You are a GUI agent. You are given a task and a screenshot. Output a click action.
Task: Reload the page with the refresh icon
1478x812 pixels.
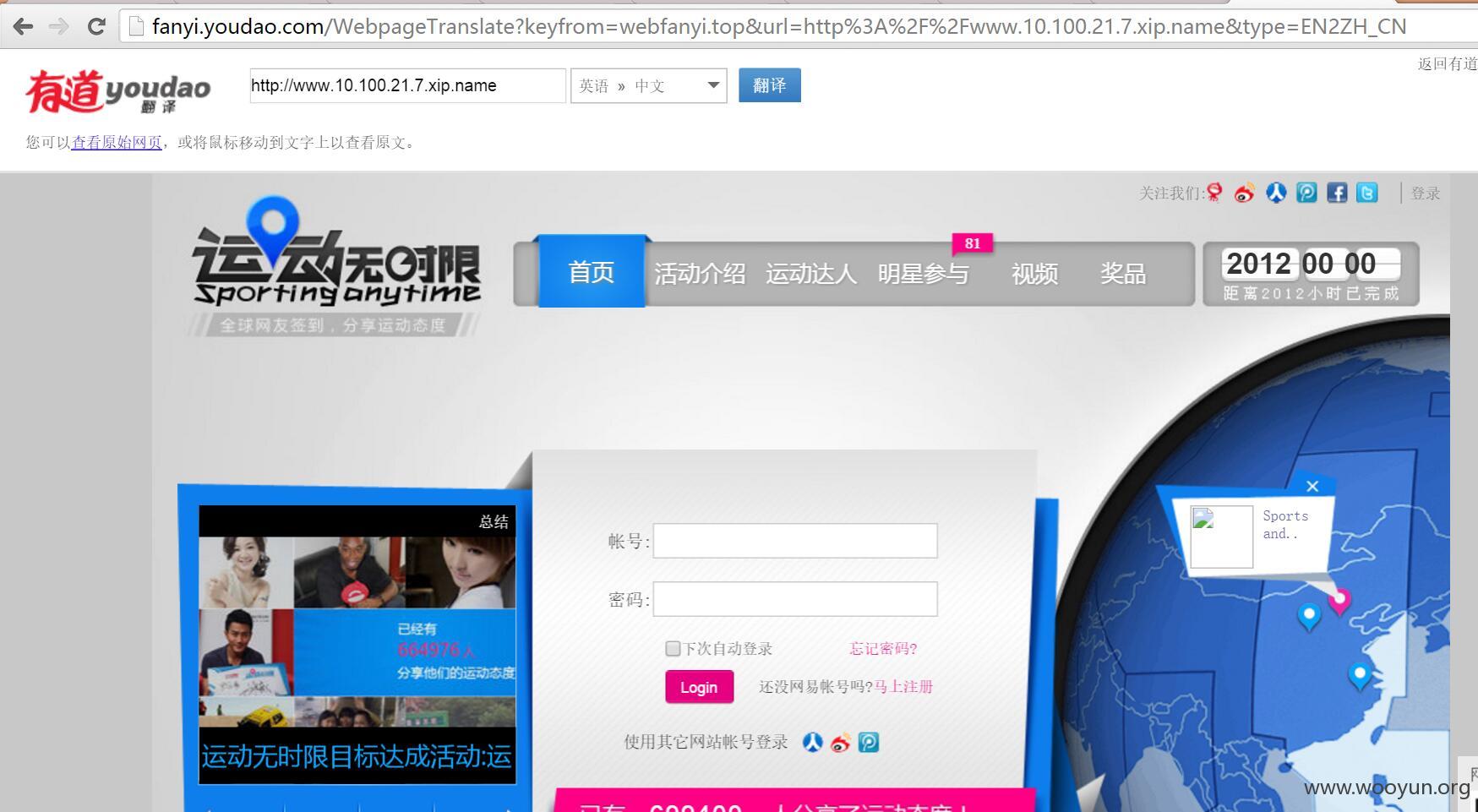pos(96,27)
